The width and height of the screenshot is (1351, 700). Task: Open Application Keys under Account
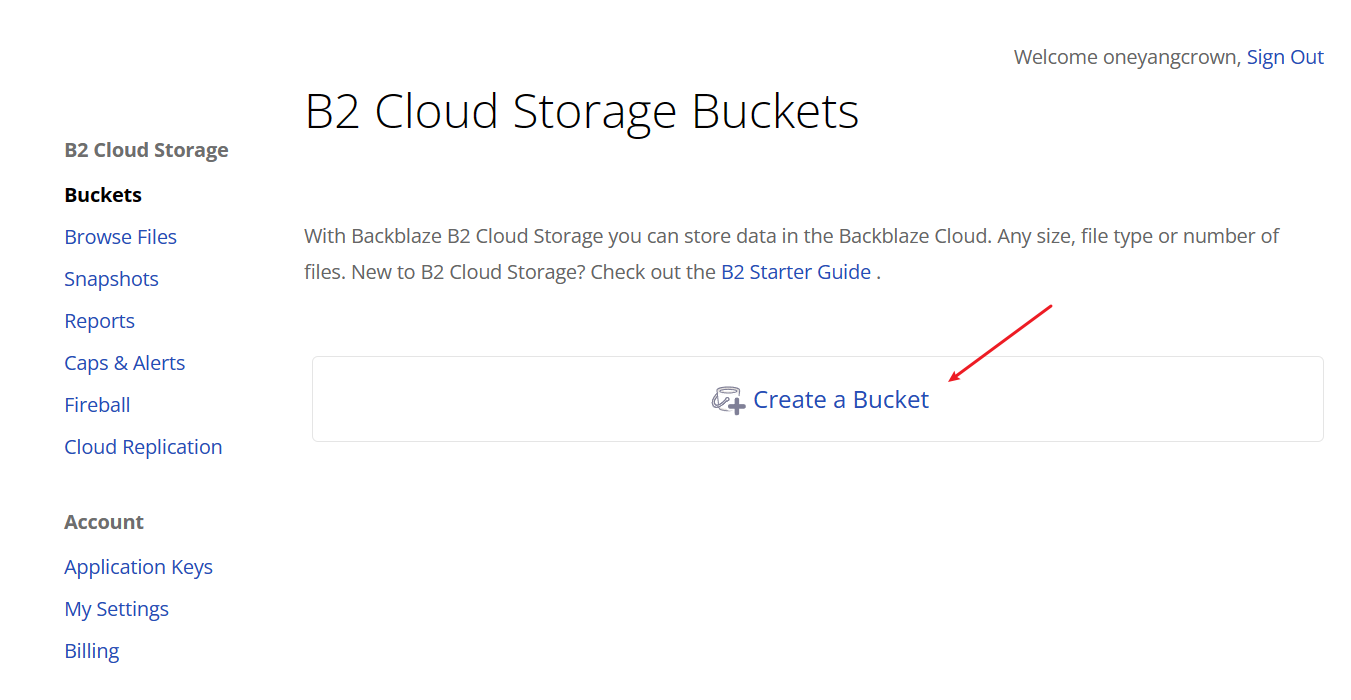click(138, 567)
